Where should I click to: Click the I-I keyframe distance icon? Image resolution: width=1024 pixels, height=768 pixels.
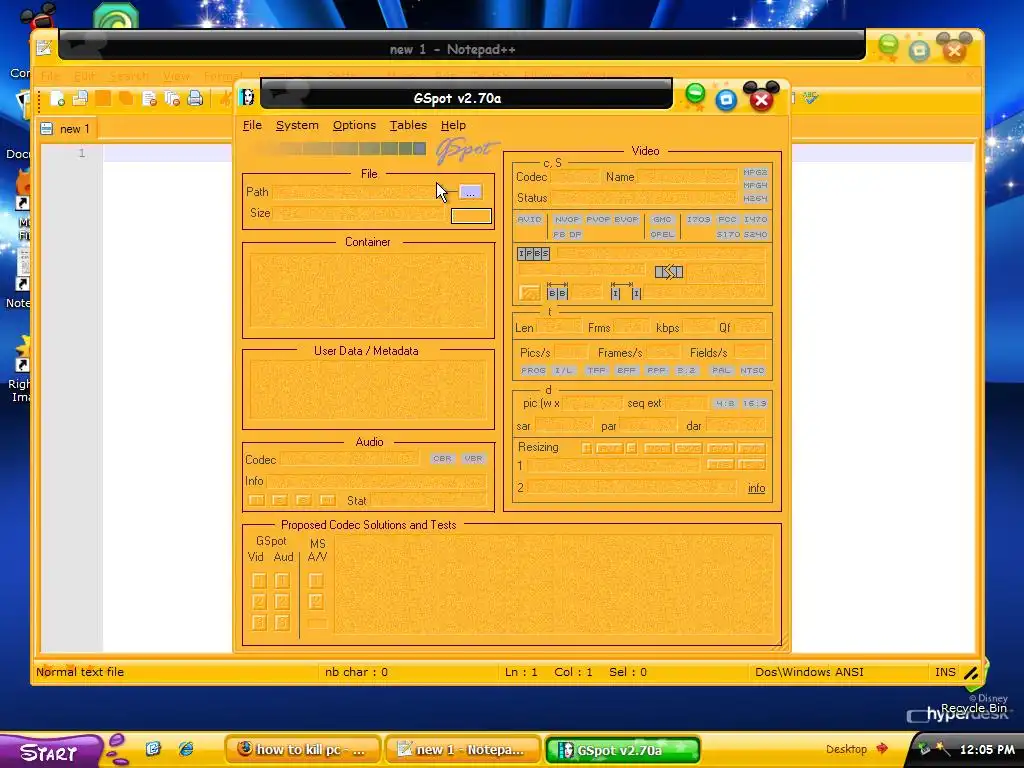626,291
